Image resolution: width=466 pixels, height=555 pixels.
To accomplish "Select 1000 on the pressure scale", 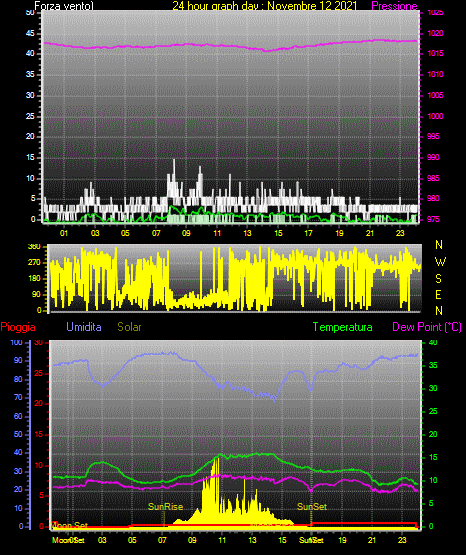I will [435, 116].
